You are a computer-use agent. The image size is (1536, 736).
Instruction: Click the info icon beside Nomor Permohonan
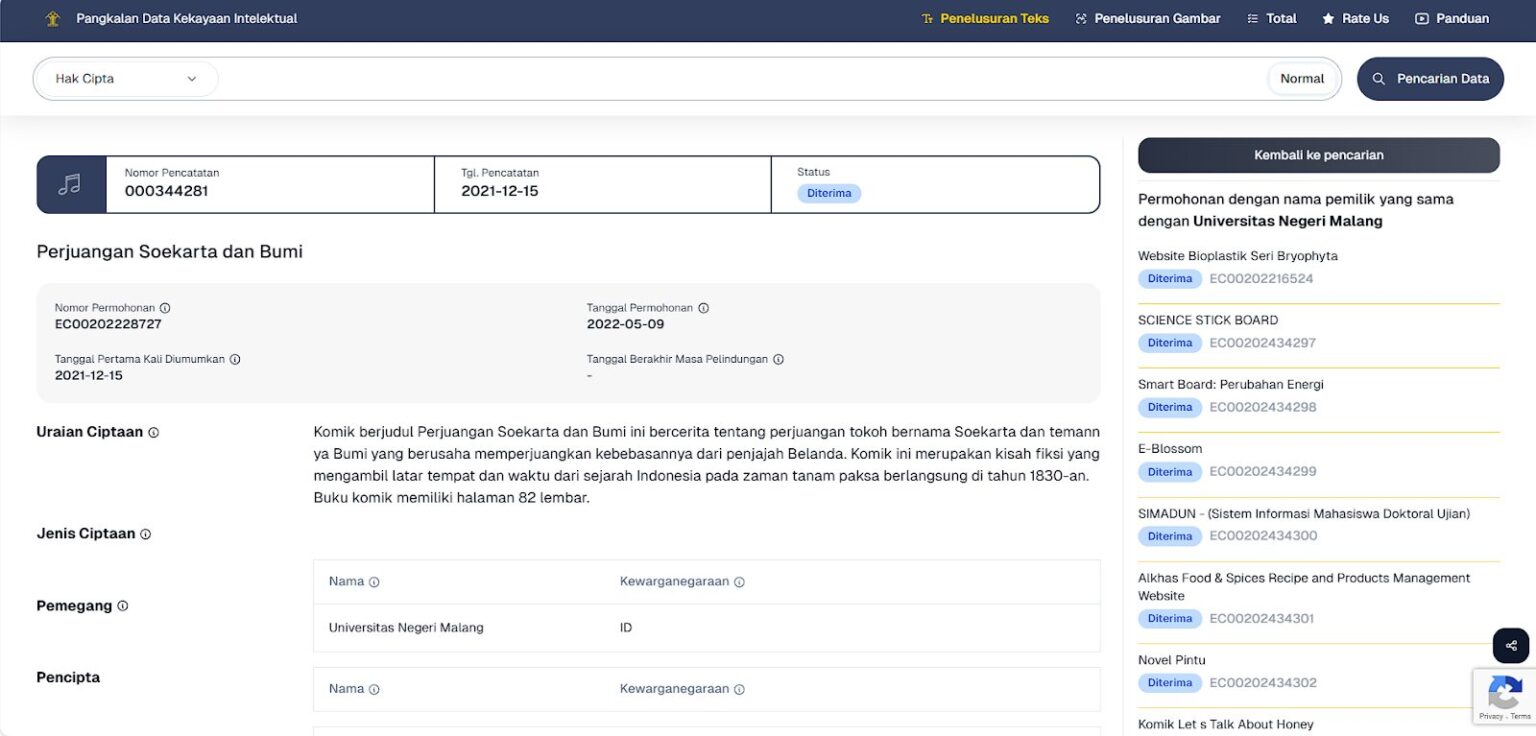165,307
